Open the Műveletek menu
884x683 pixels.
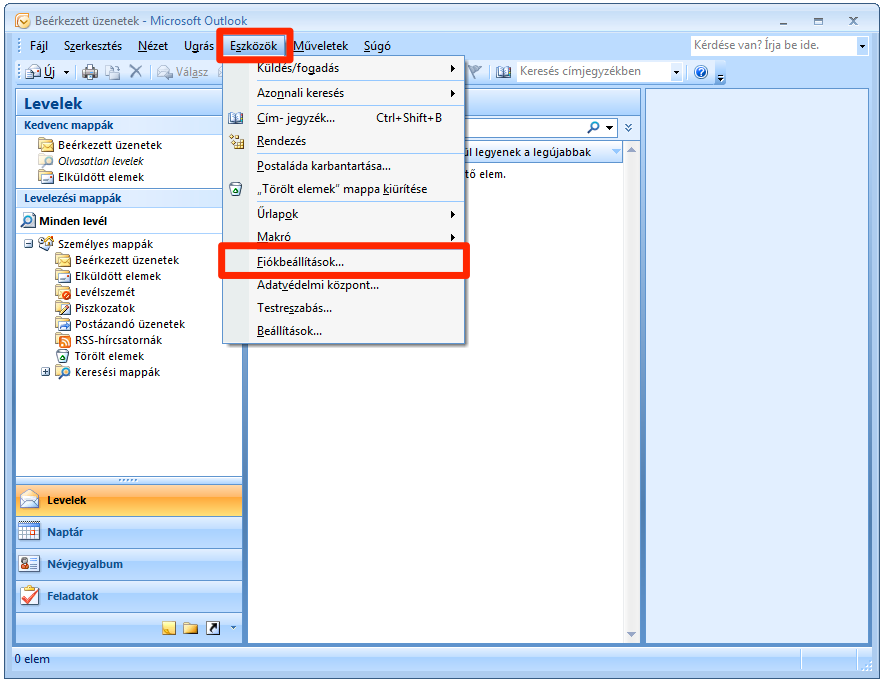pyautogui.click(x=320, y=46)
